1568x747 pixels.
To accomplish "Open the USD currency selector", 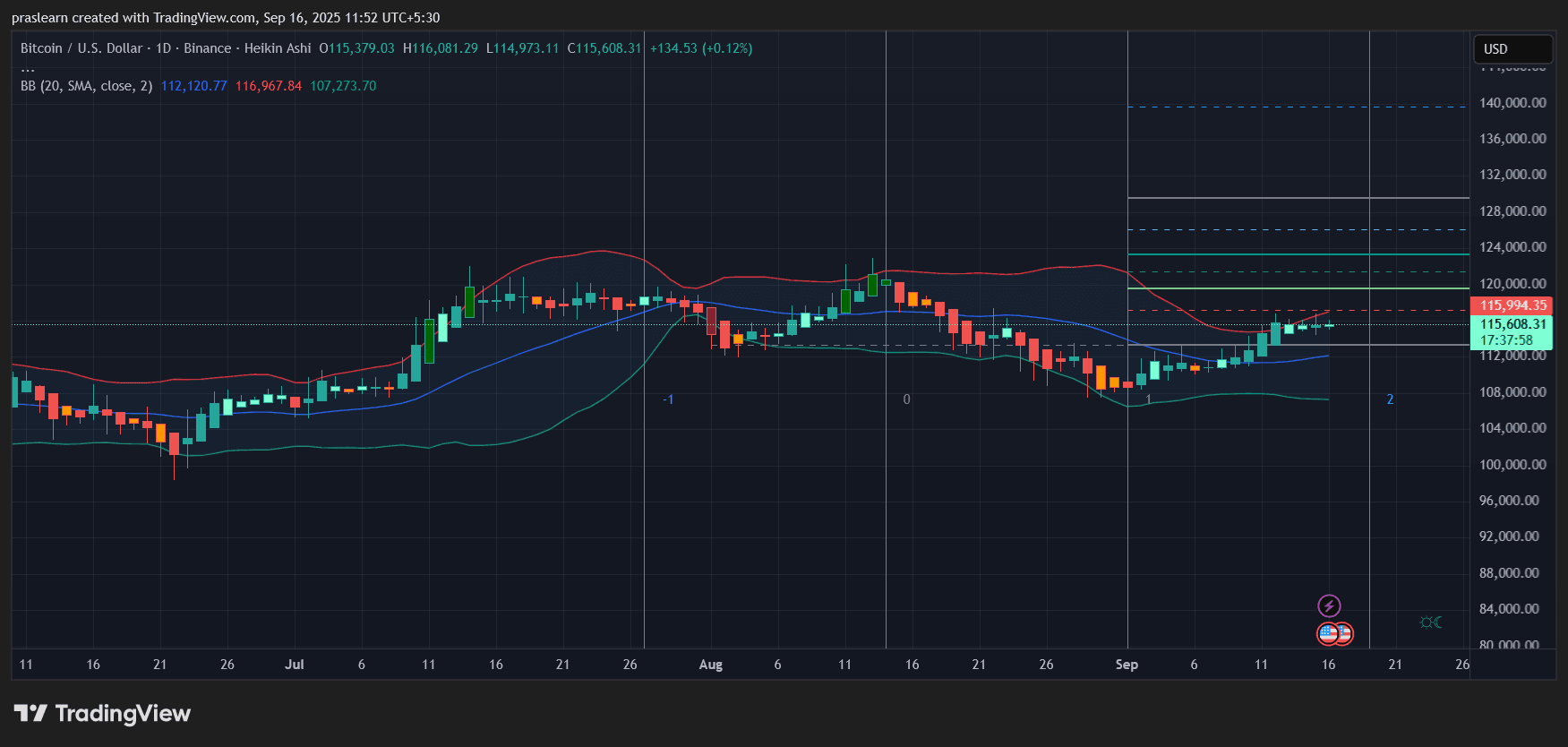I will point(1512,49).
